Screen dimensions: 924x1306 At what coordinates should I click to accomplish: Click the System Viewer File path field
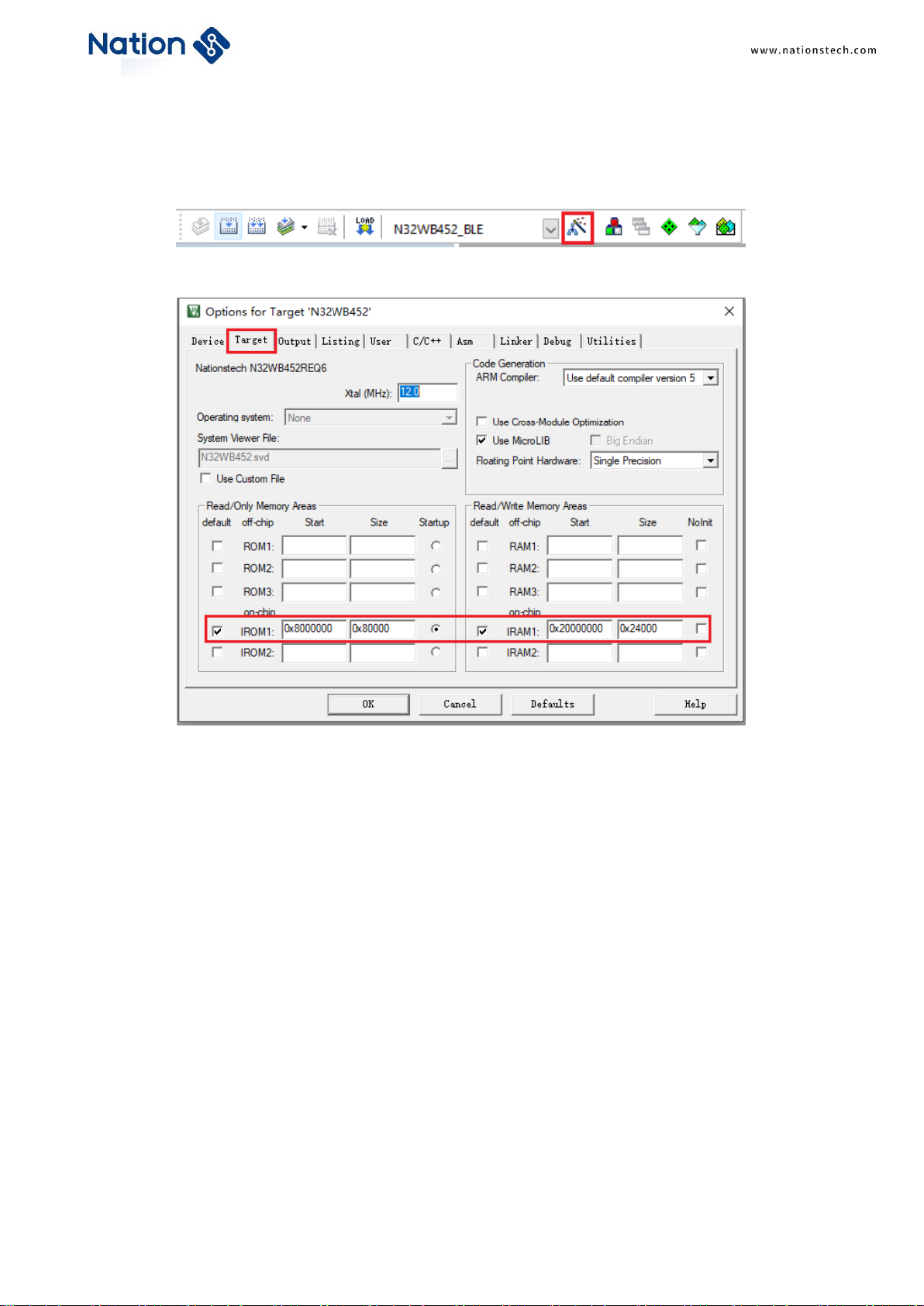coord(319,458)
